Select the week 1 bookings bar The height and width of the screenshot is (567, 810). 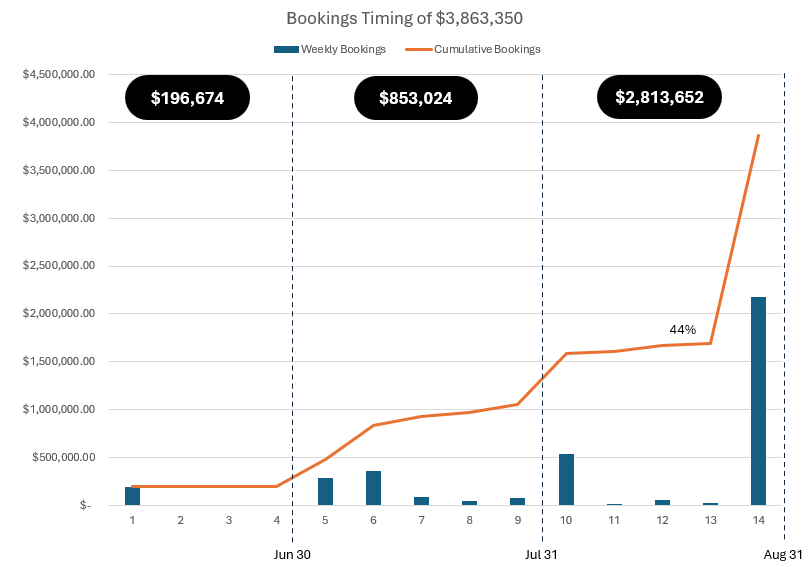(x=132, y=496)
